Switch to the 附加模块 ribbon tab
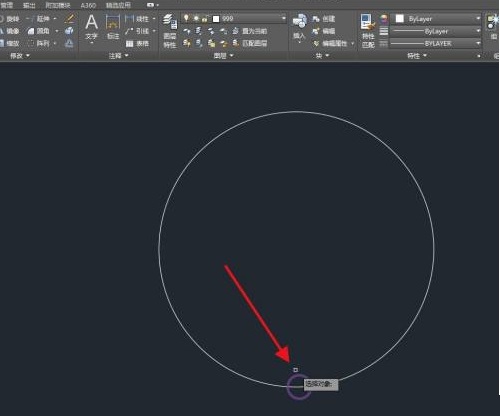 click(x=58, y=5)
